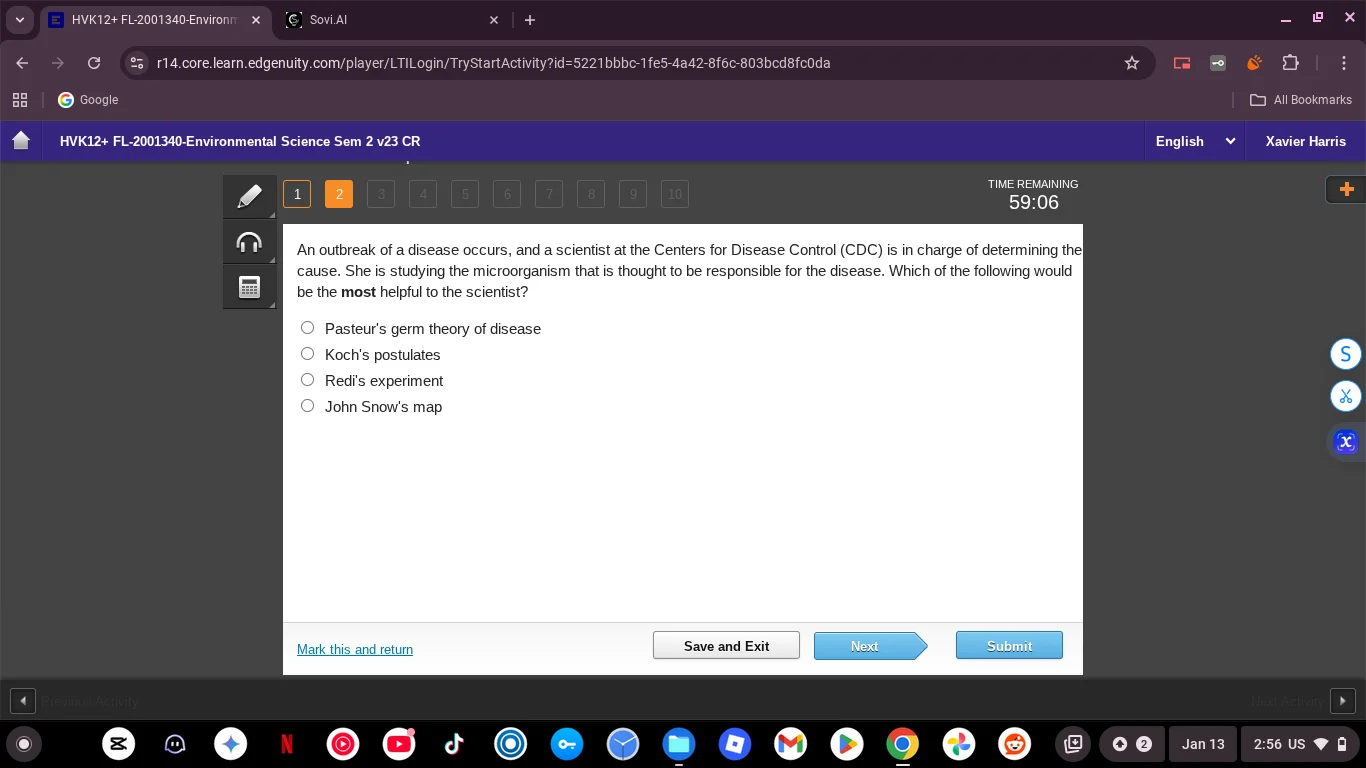Select the highlighter pencil tool
This screenshot has width=1366, height=768.
(249, 196)
